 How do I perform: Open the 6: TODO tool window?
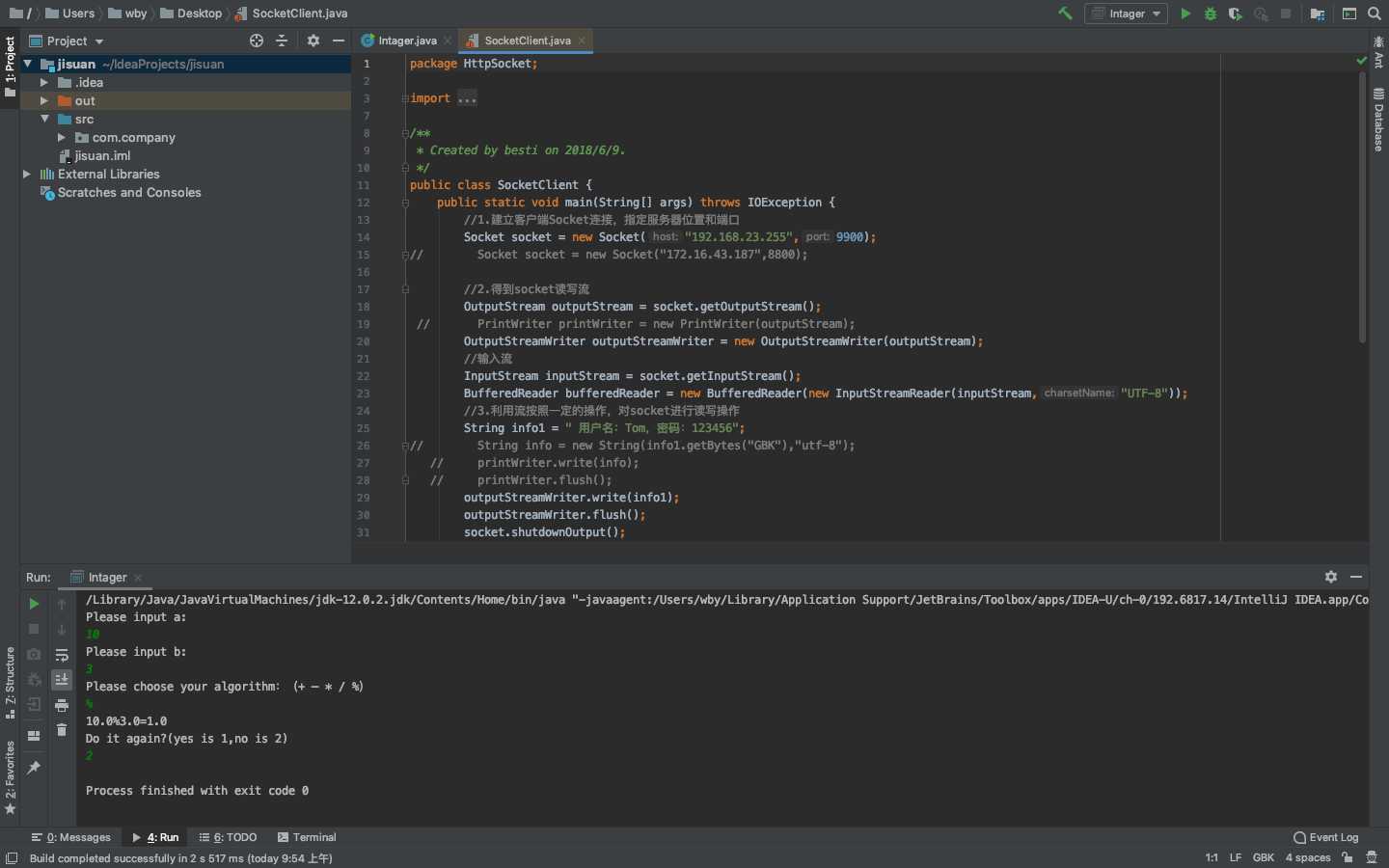tap(228, 837)
